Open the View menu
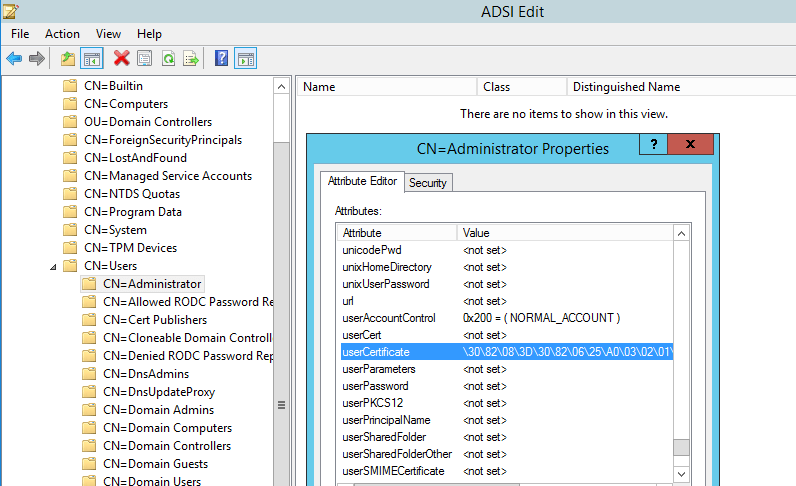Screen dimensions: 796x486 tap(108, 34)
